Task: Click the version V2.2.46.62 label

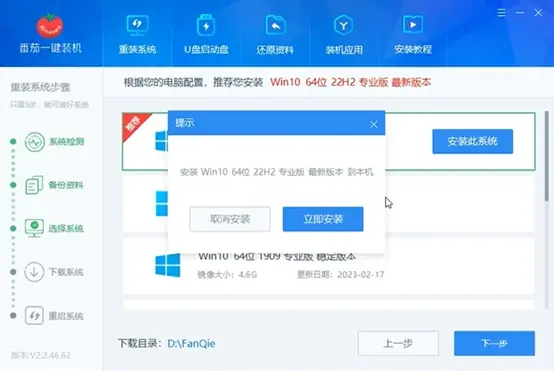Action: pos(41,355)
